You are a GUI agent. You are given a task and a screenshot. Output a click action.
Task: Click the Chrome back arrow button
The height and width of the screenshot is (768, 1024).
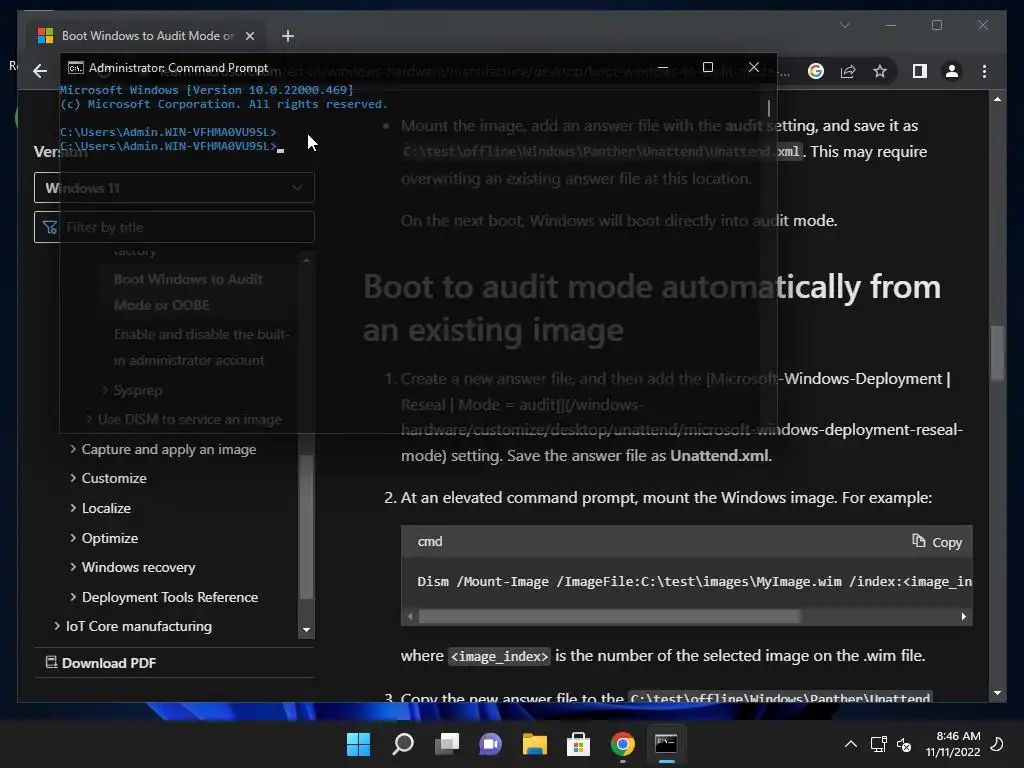click(40, 71)
